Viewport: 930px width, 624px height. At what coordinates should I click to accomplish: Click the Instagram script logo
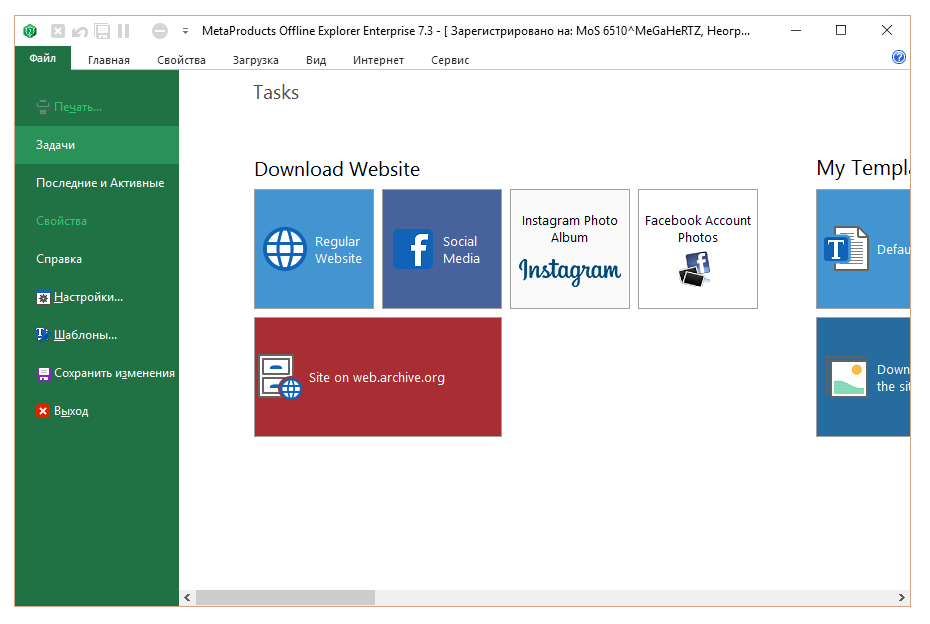click(570, 272)
